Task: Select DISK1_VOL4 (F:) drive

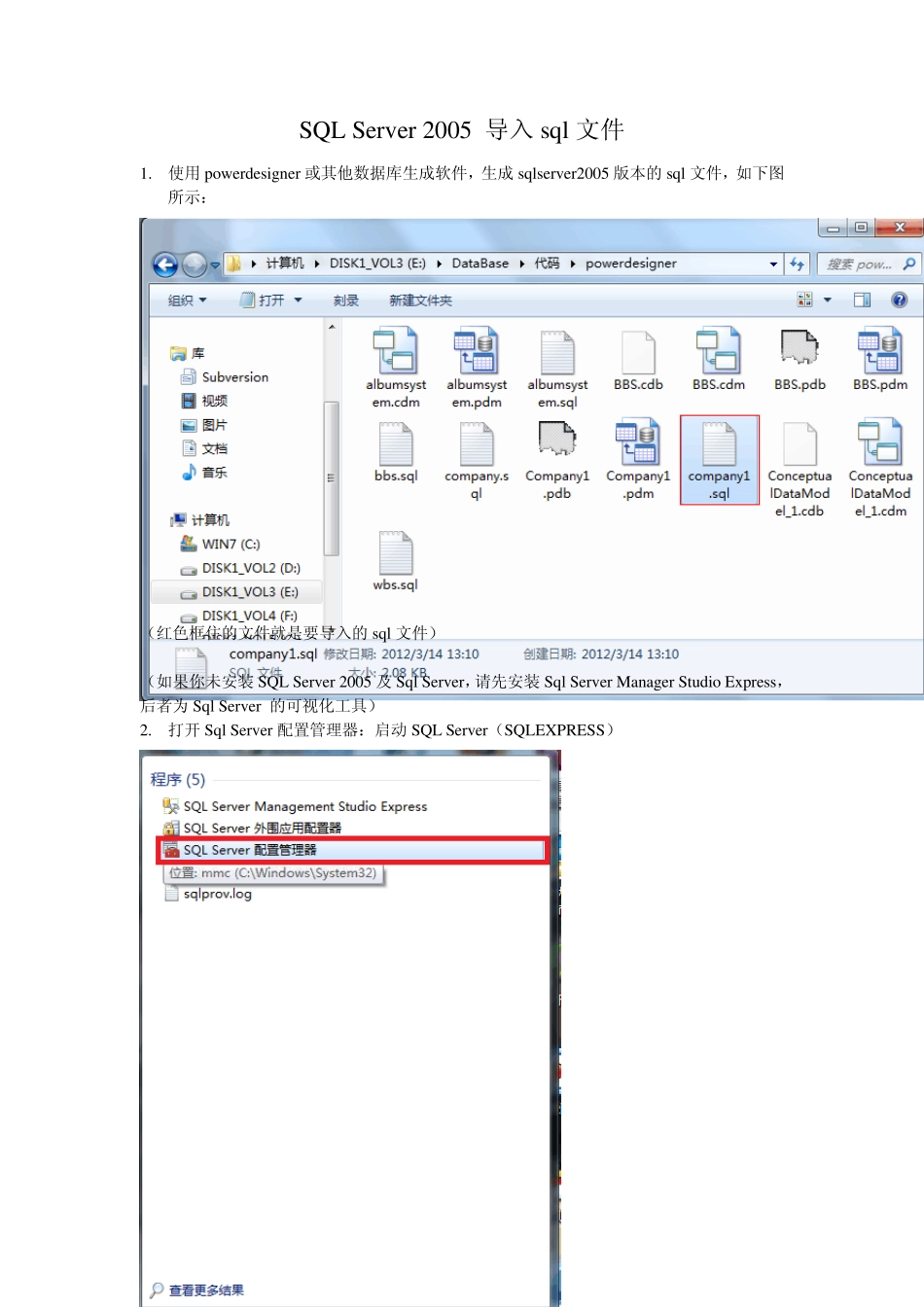Action: [x=239, y=616]
